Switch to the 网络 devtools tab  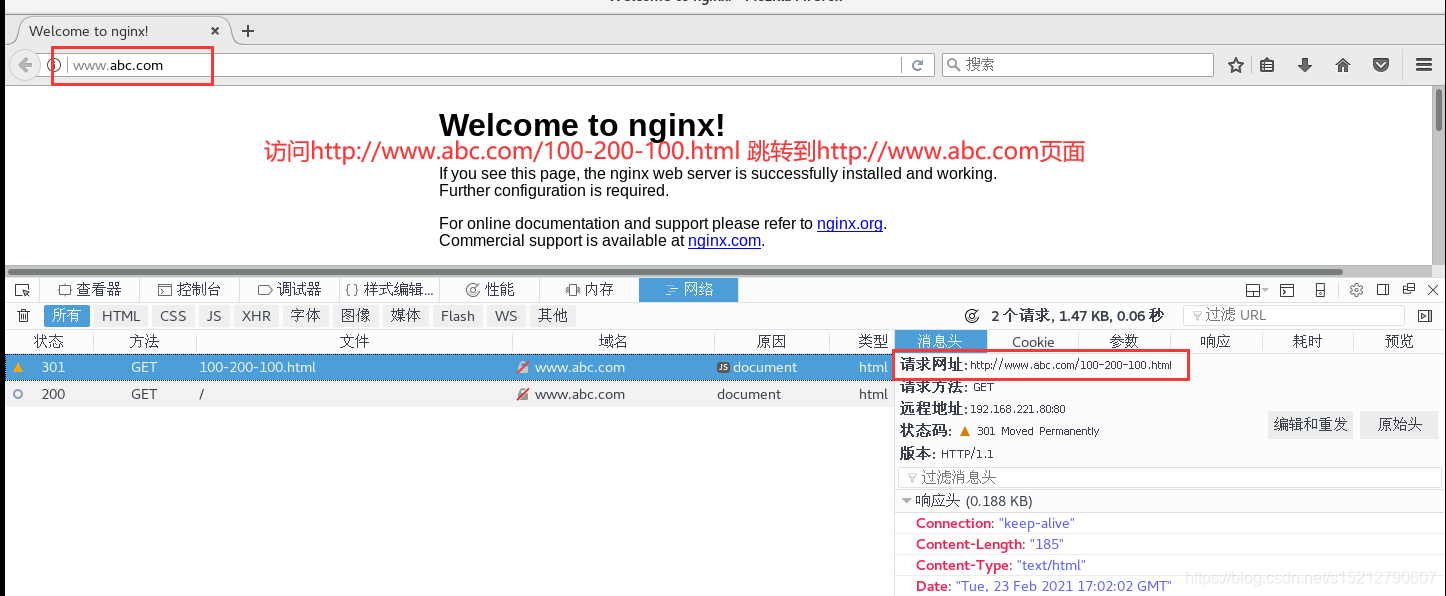click(689, 290)
